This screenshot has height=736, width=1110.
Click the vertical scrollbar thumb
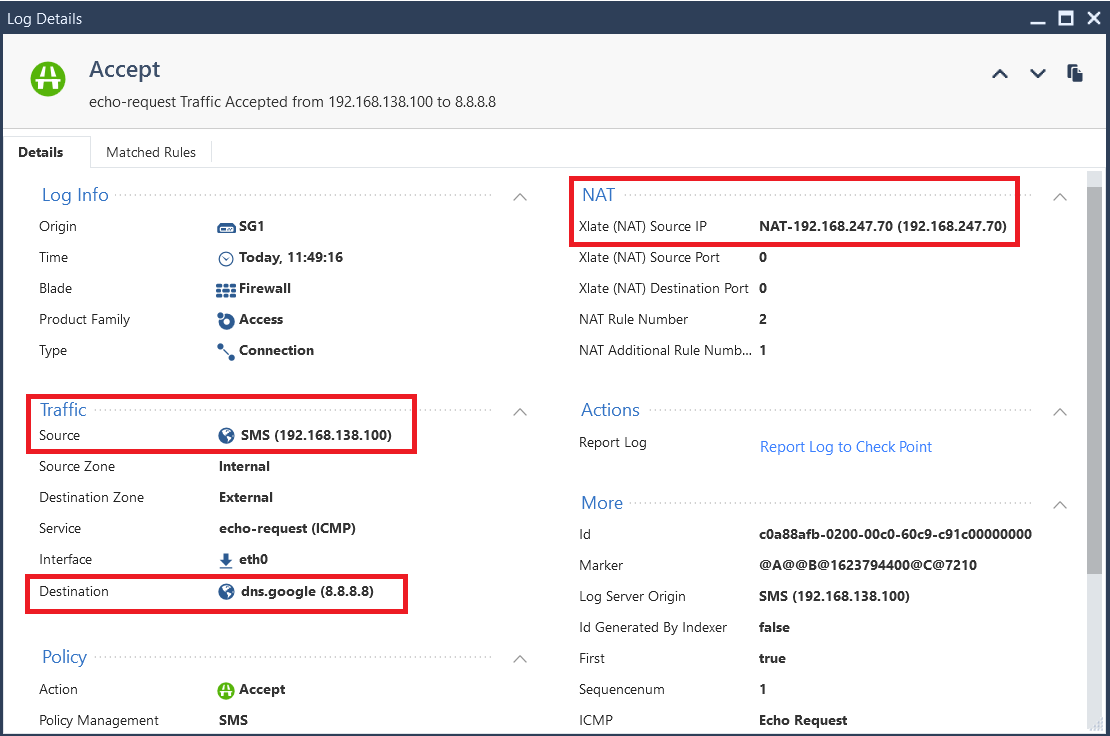1094,381
